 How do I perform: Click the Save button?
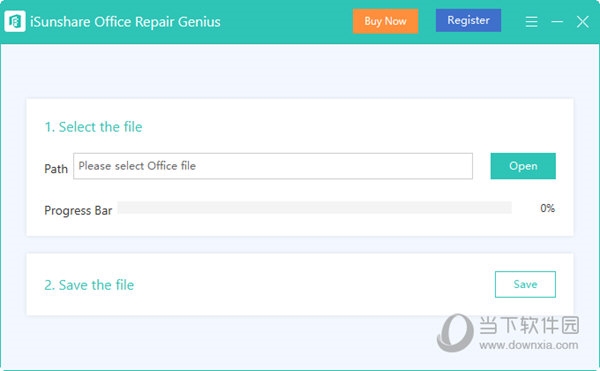coord(525,284)
